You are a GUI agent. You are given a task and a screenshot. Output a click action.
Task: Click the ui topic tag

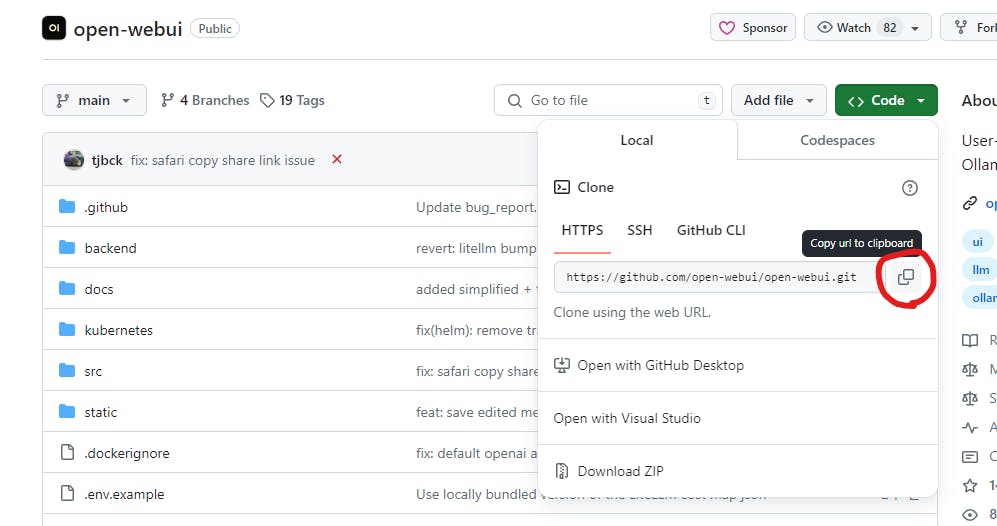tap(977, 242)
